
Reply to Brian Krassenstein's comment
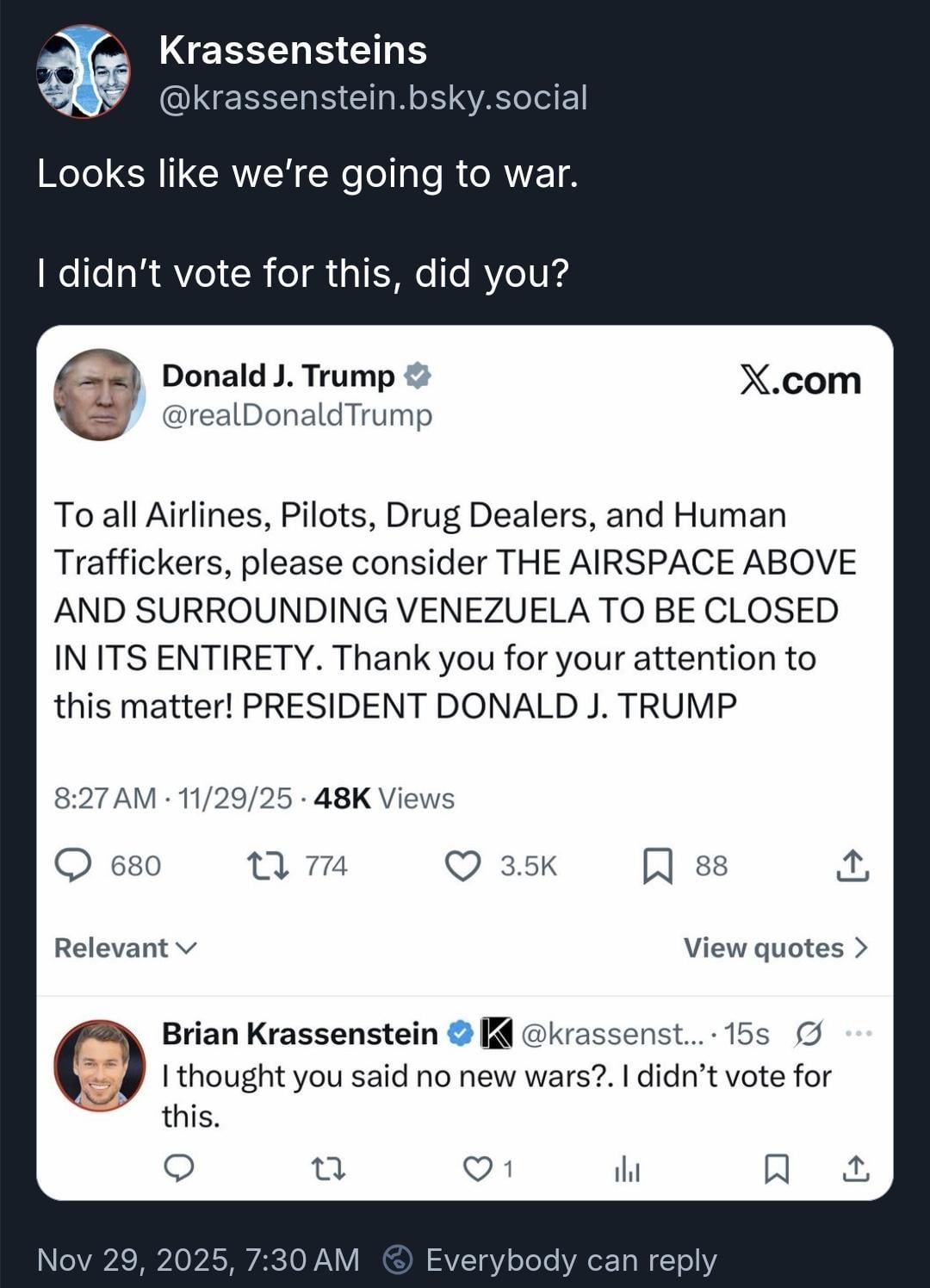tap(179, 1168)
